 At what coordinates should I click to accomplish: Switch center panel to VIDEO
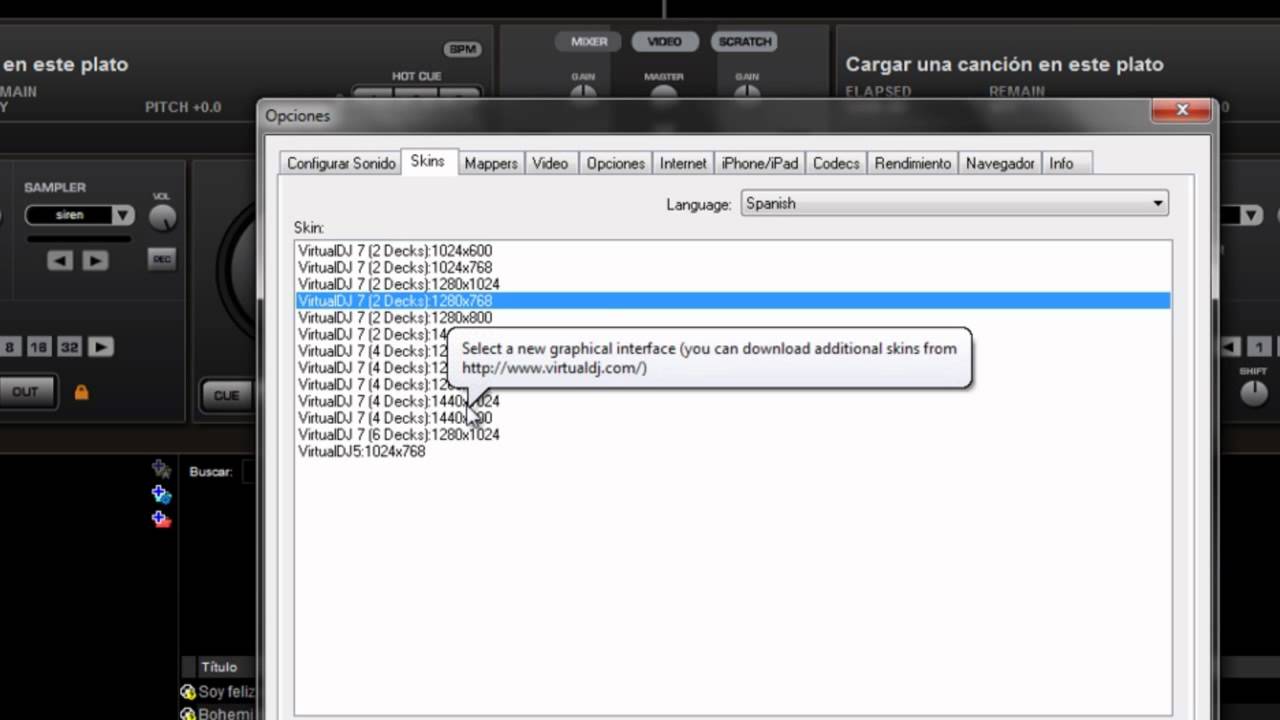pyautogui.click(x=664, y=42)
